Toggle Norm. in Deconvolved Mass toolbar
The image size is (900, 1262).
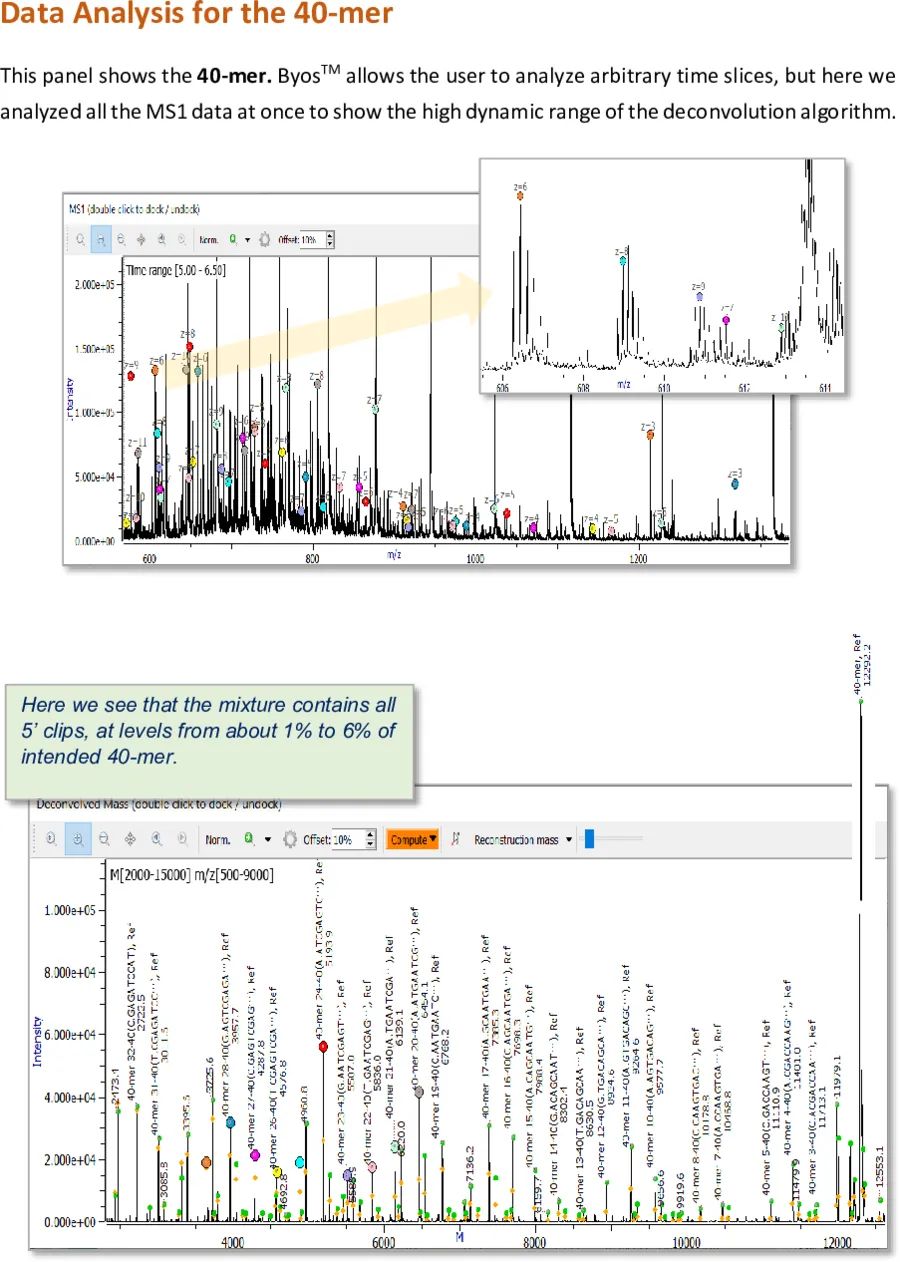pyautogui.click(x=218, y=840)
